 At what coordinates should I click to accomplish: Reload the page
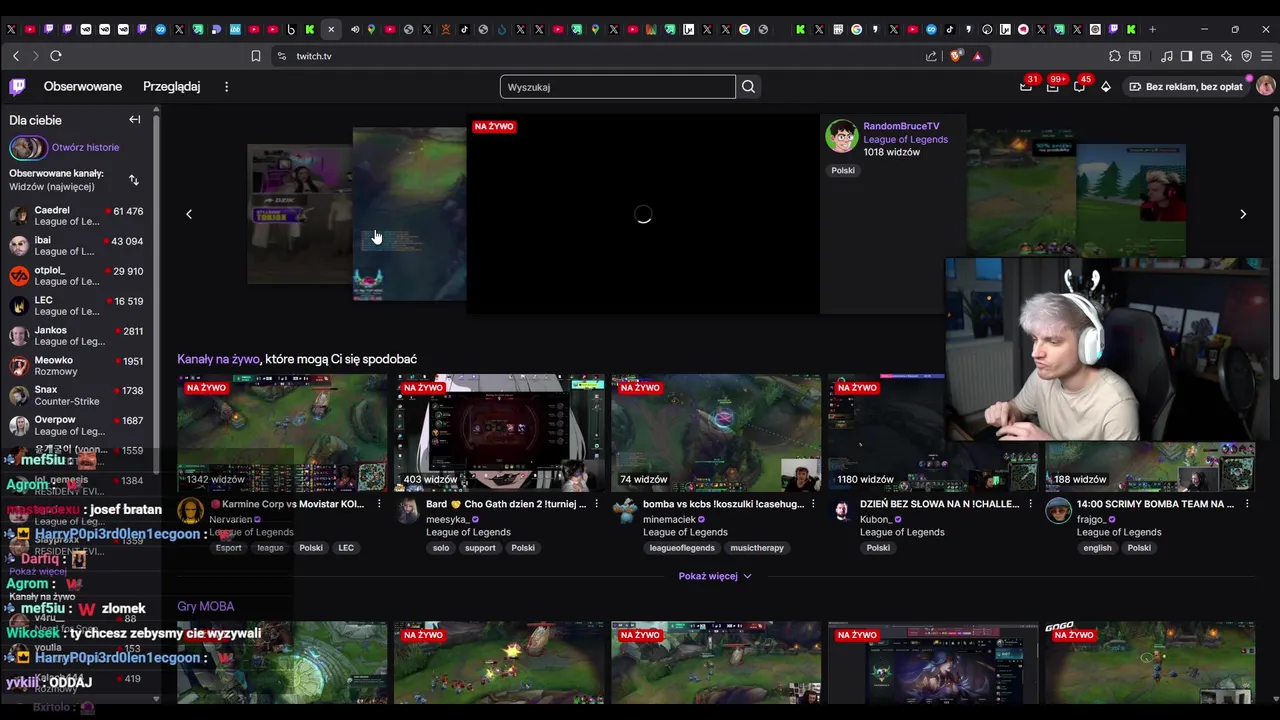click(x=56, y=56)
